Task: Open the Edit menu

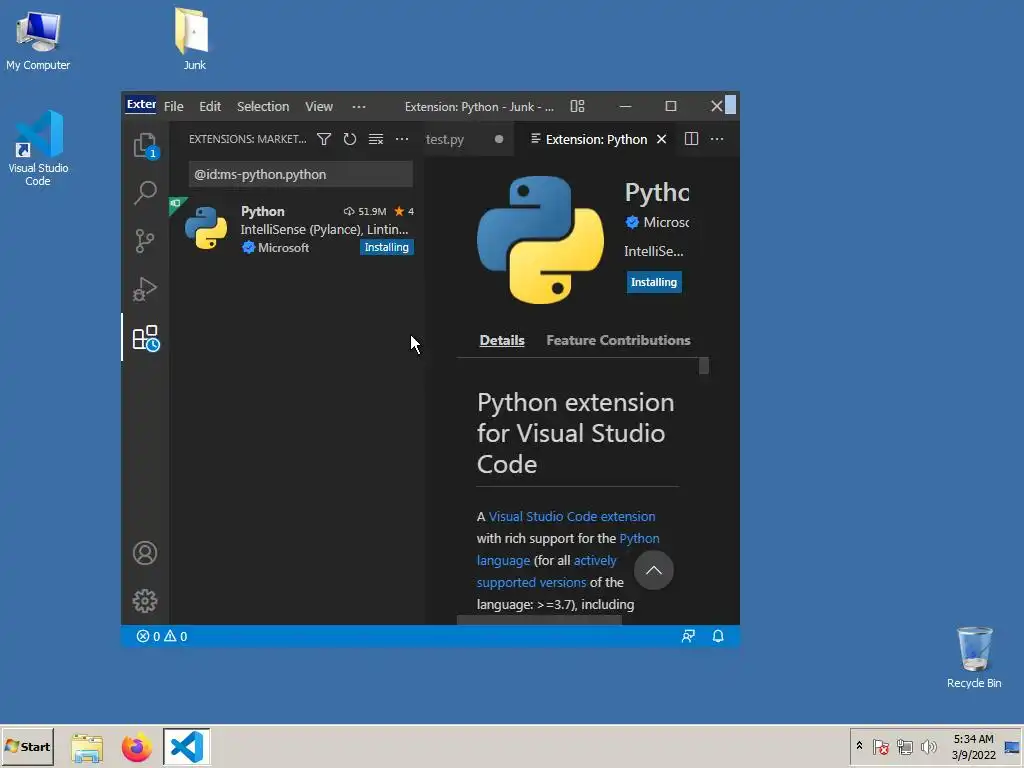Action: coord(210,106)
